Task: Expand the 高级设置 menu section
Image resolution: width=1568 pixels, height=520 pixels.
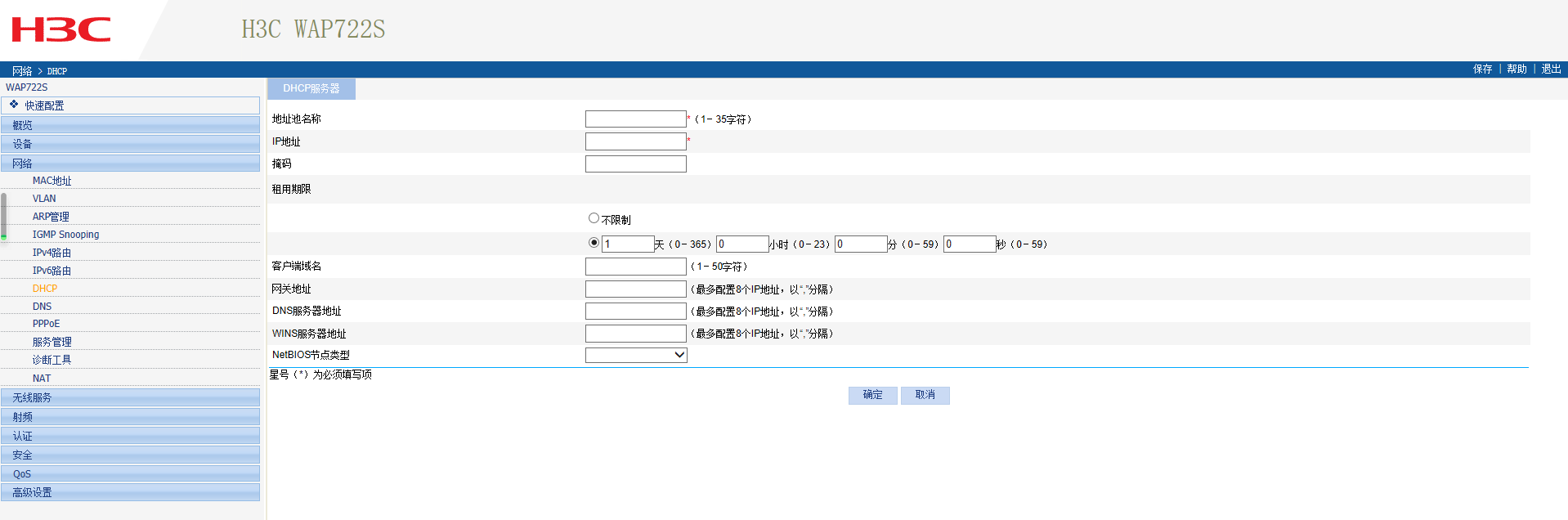Action: point(131,492)
